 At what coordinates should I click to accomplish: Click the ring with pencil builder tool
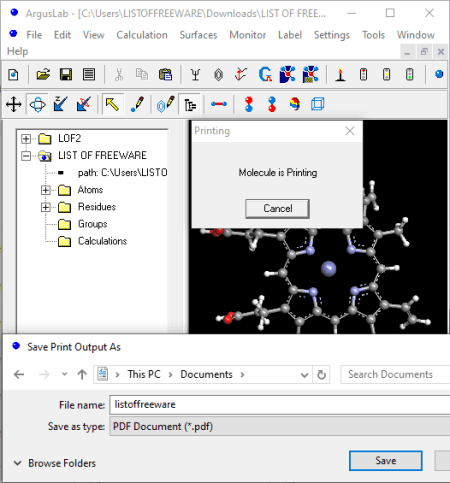165,104
